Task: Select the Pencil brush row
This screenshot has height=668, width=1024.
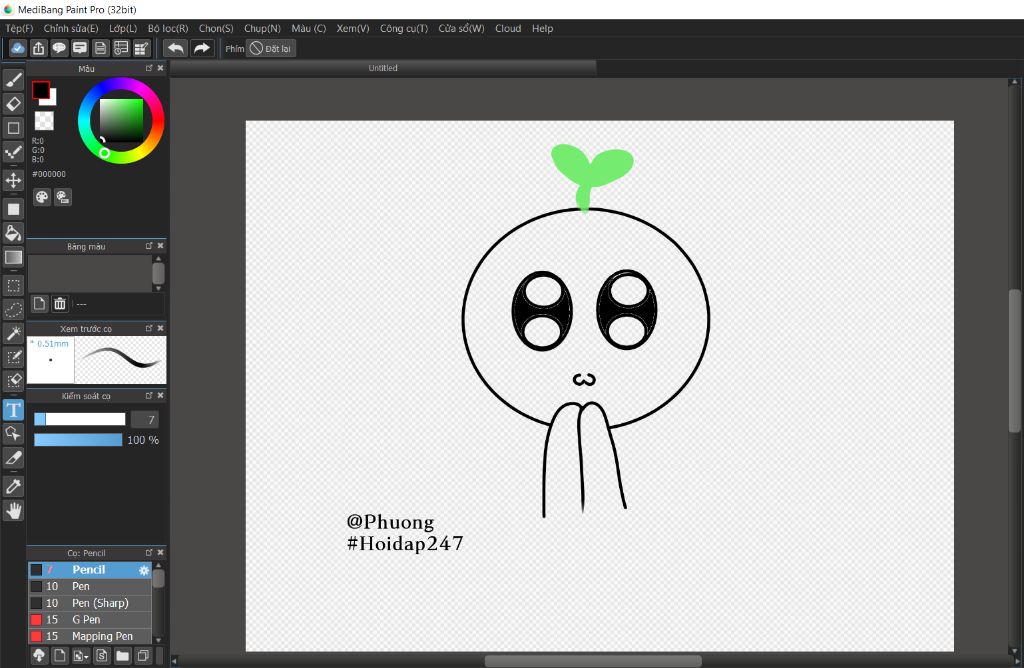Action: tap(90, 570)
